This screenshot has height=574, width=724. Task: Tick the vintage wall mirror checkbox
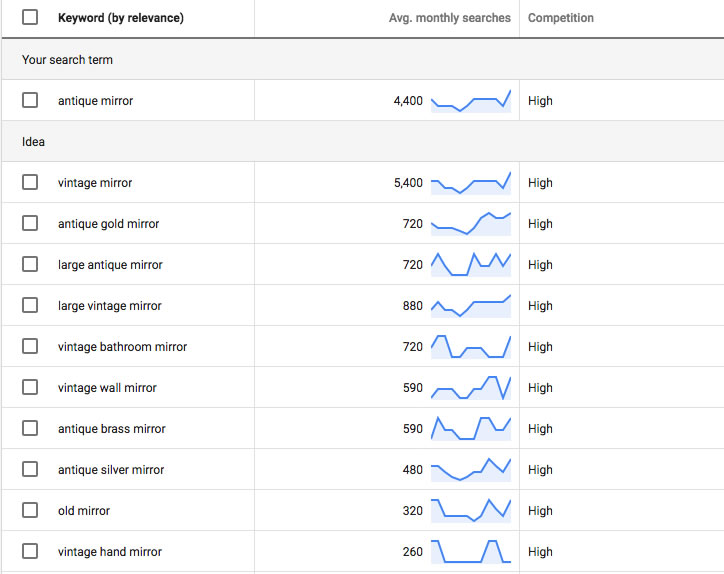point(30,387)
